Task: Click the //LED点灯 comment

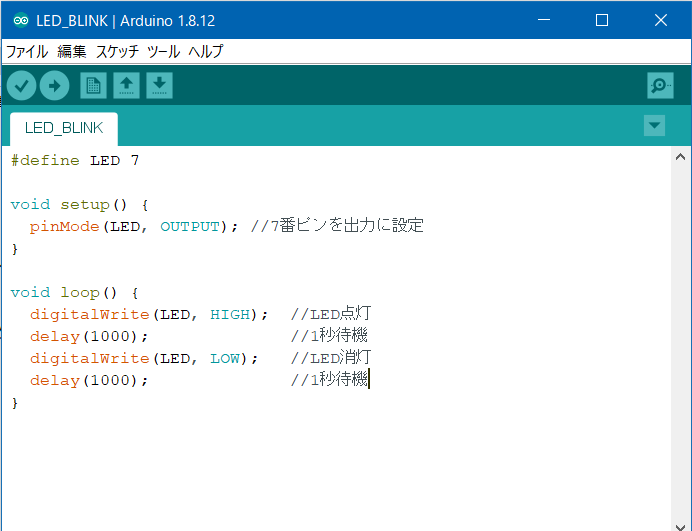Action: point(331,314)
